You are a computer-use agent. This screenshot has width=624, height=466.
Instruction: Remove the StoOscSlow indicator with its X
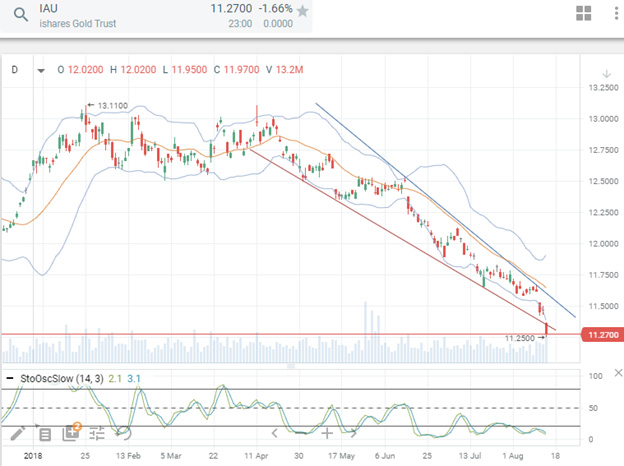(618, 373)
